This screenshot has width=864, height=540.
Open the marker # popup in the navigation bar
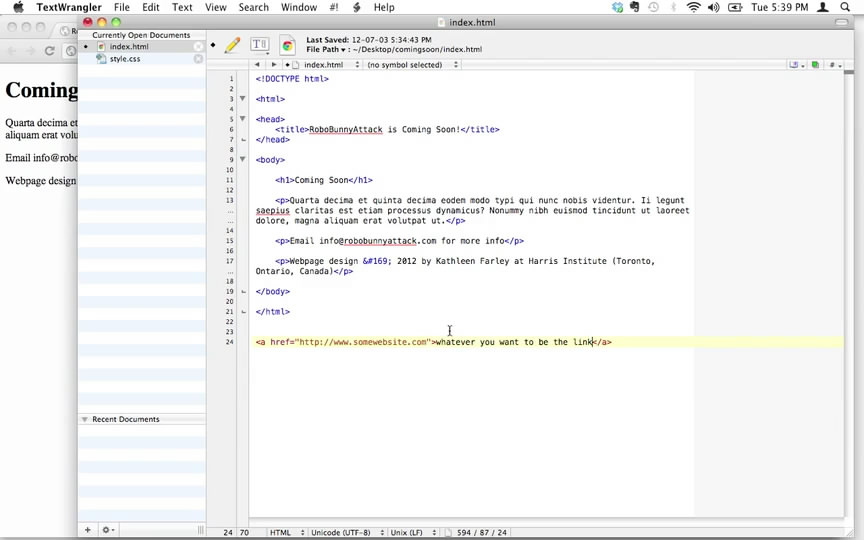point(835,64)
